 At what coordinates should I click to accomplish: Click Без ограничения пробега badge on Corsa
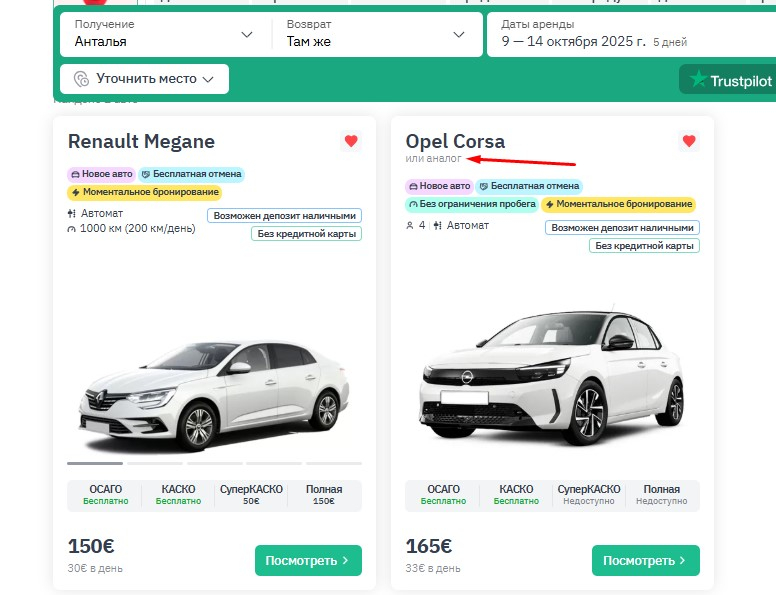click(471, 204)
